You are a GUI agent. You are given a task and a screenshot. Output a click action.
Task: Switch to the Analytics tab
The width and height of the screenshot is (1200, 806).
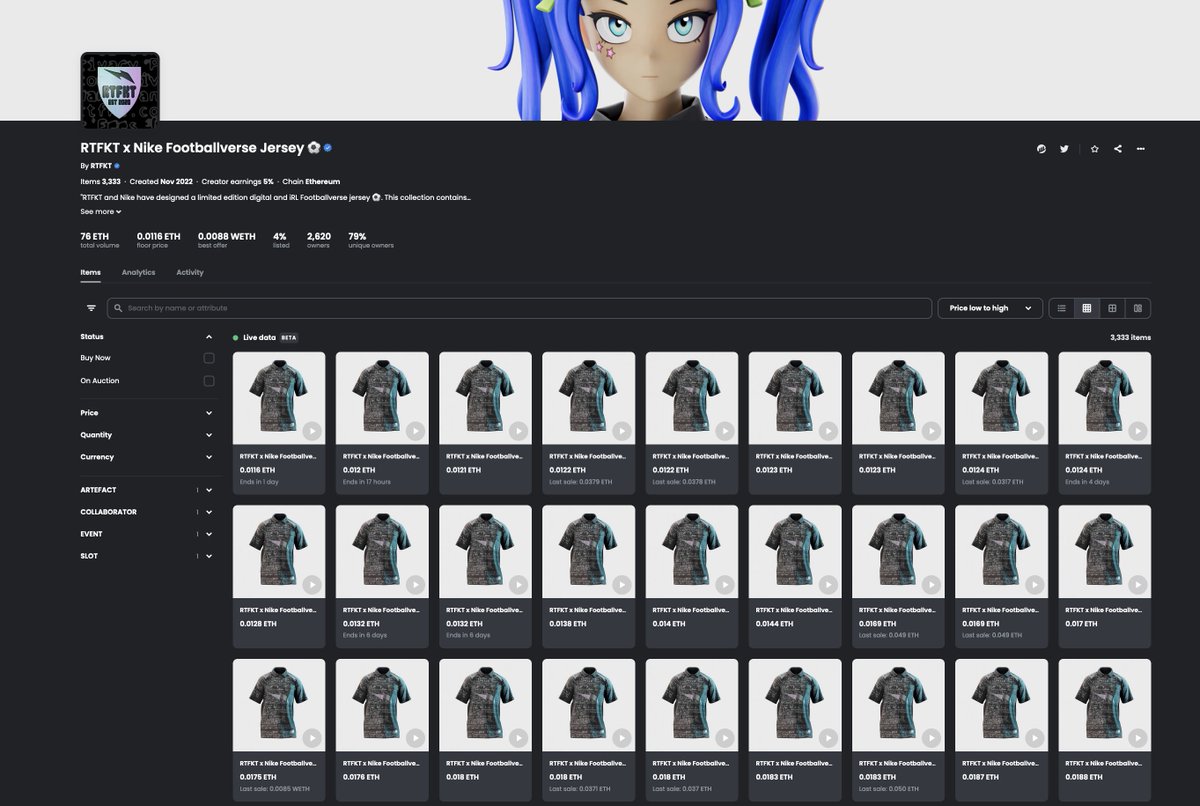coord(138,272)
